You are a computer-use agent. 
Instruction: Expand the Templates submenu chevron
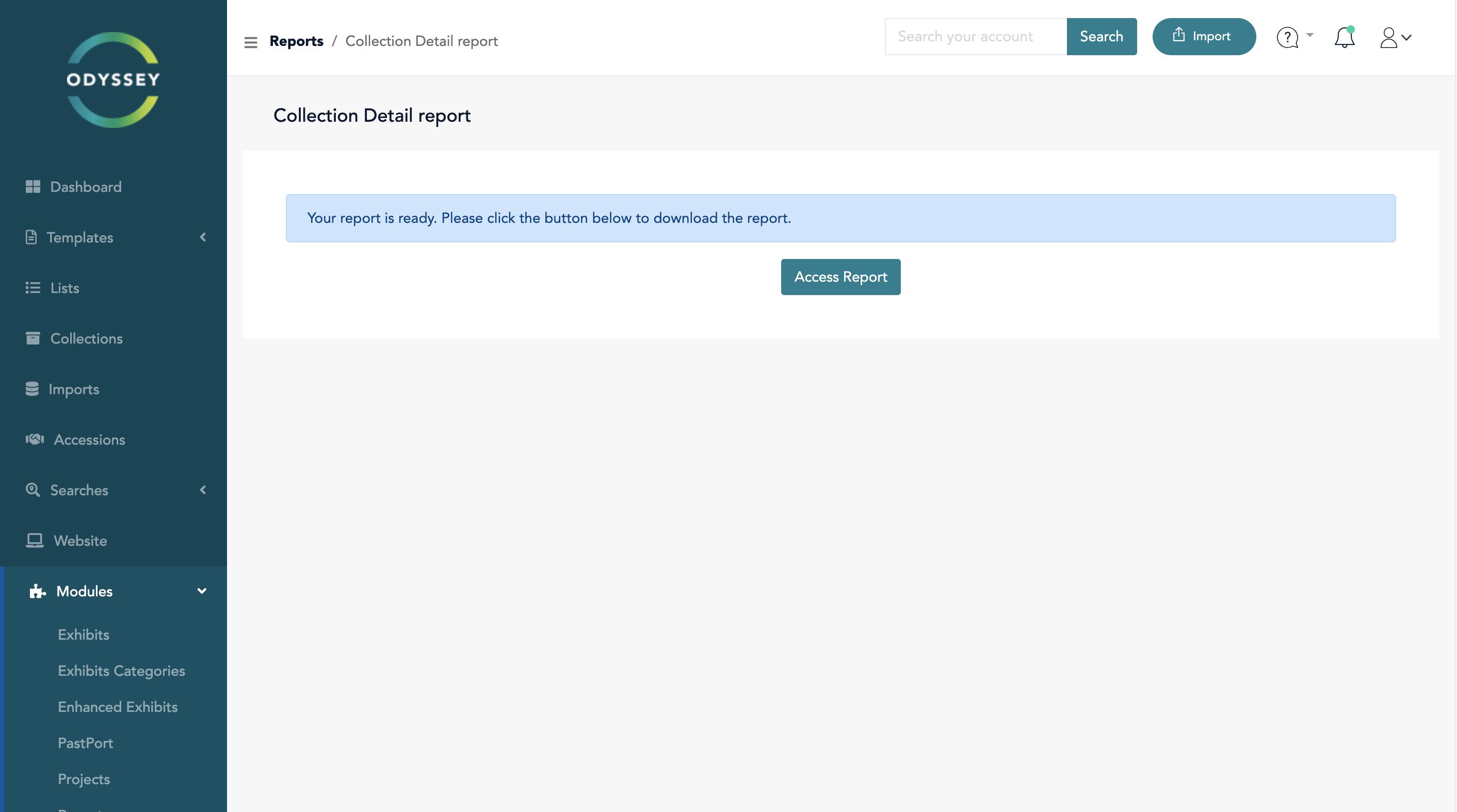[203, 237]
